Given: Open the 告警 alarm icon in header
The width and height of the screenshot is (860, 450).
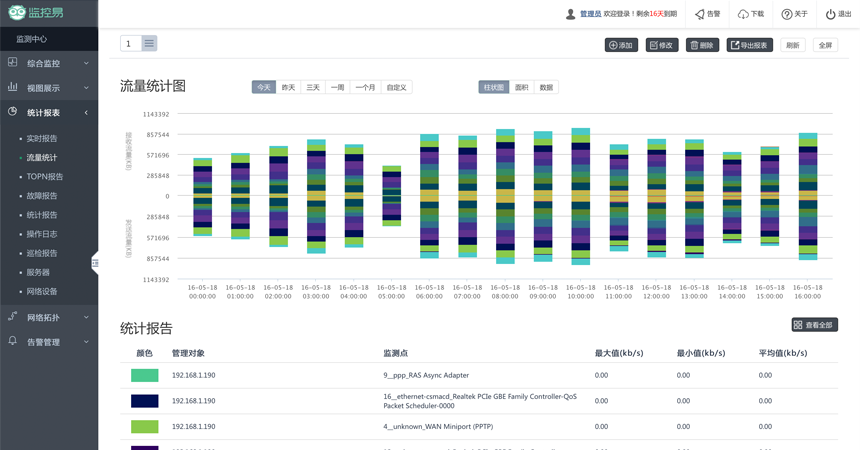Looking at the screenshot, I should [699, 14].
